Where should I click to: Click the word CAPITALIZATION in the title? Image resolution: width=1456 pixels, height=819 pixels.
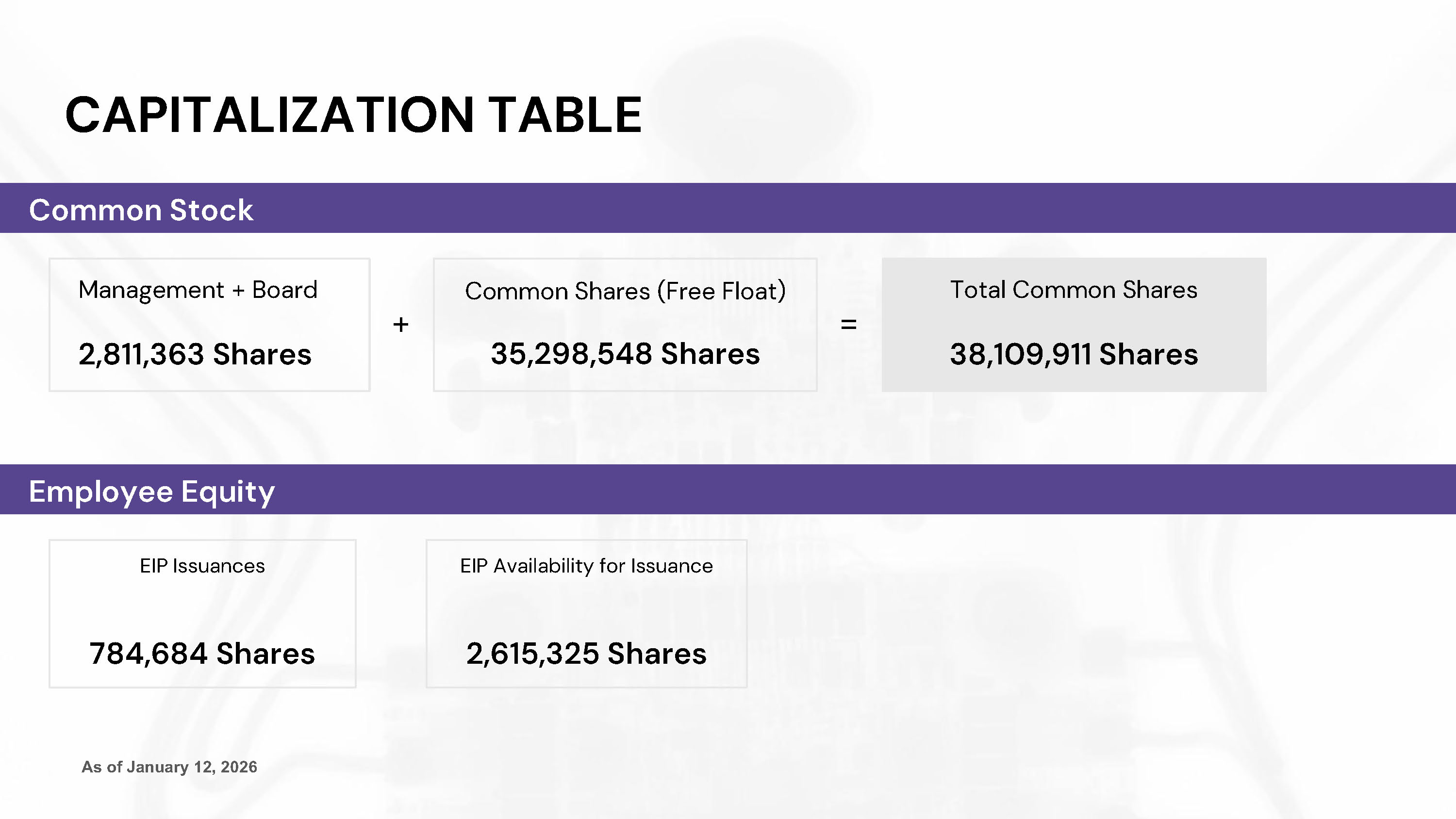(269, 115)
